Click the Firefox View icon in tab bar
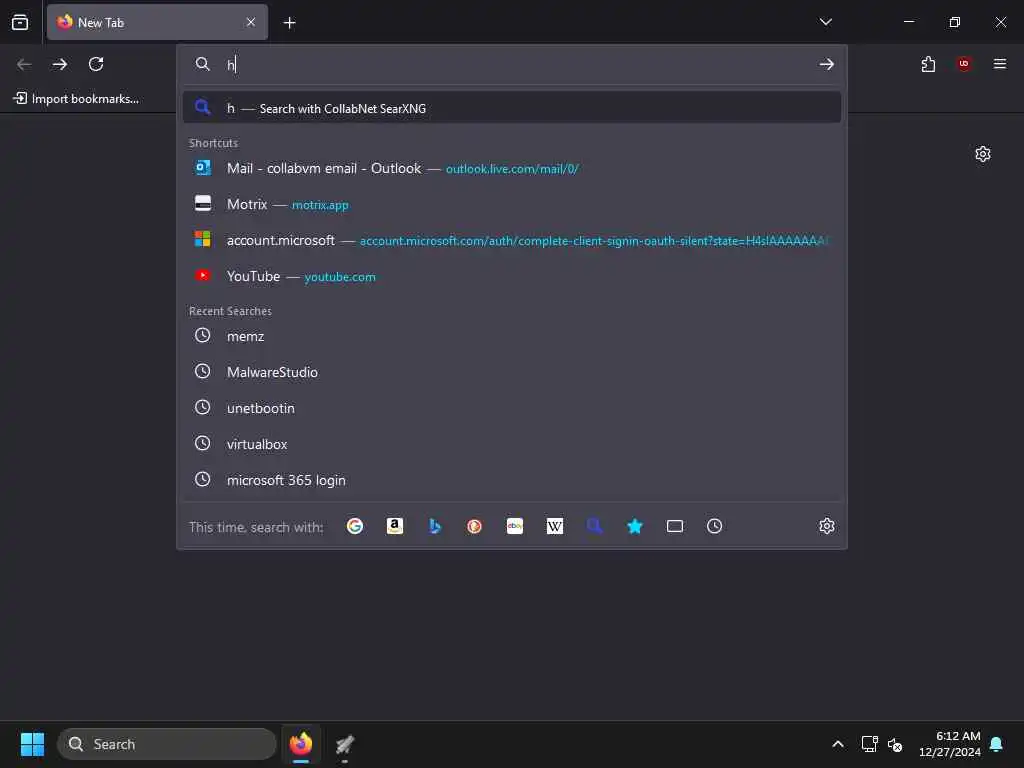 pos(20,22)
